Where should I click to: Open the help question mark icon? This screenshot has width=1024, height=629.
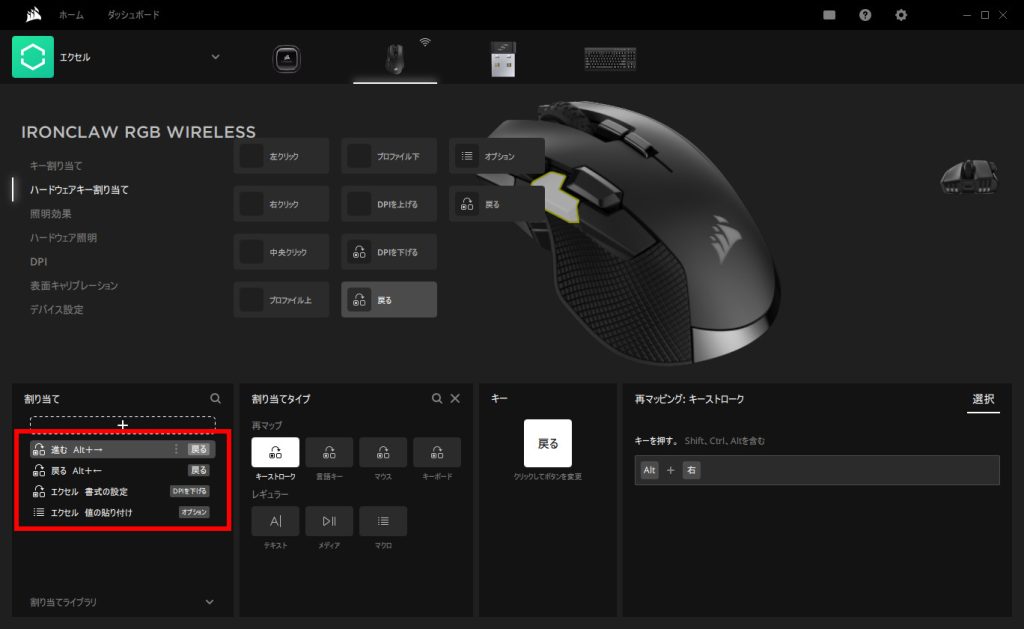coord(865,15)
